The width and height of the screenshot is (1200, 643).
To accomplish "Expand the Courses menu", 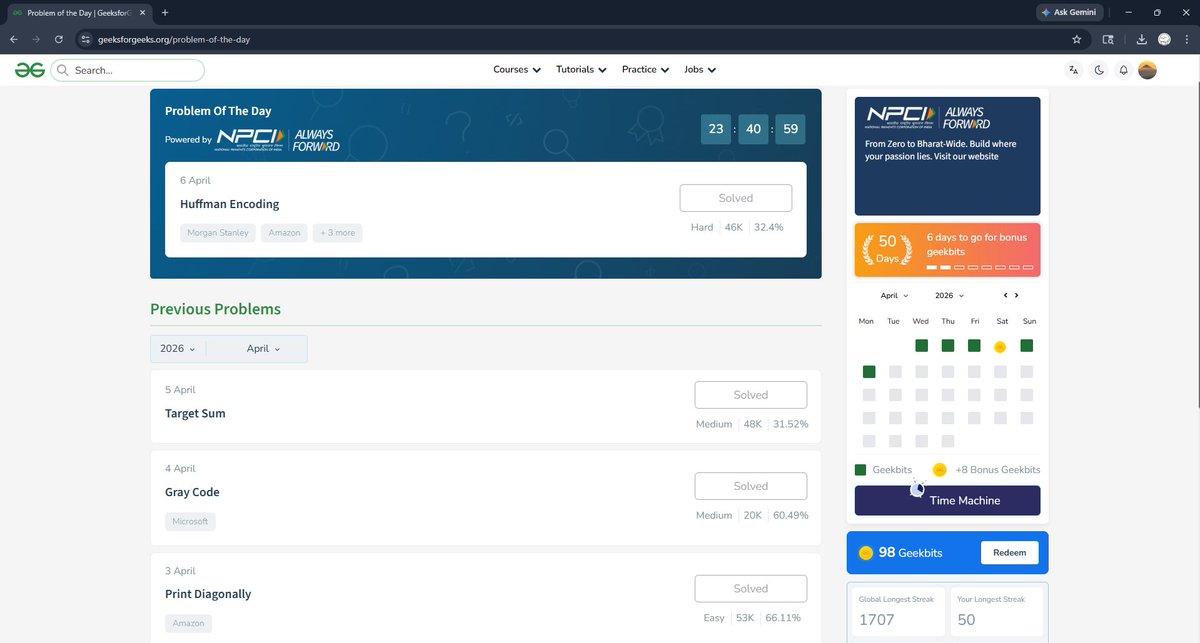I will pos(517,70).
